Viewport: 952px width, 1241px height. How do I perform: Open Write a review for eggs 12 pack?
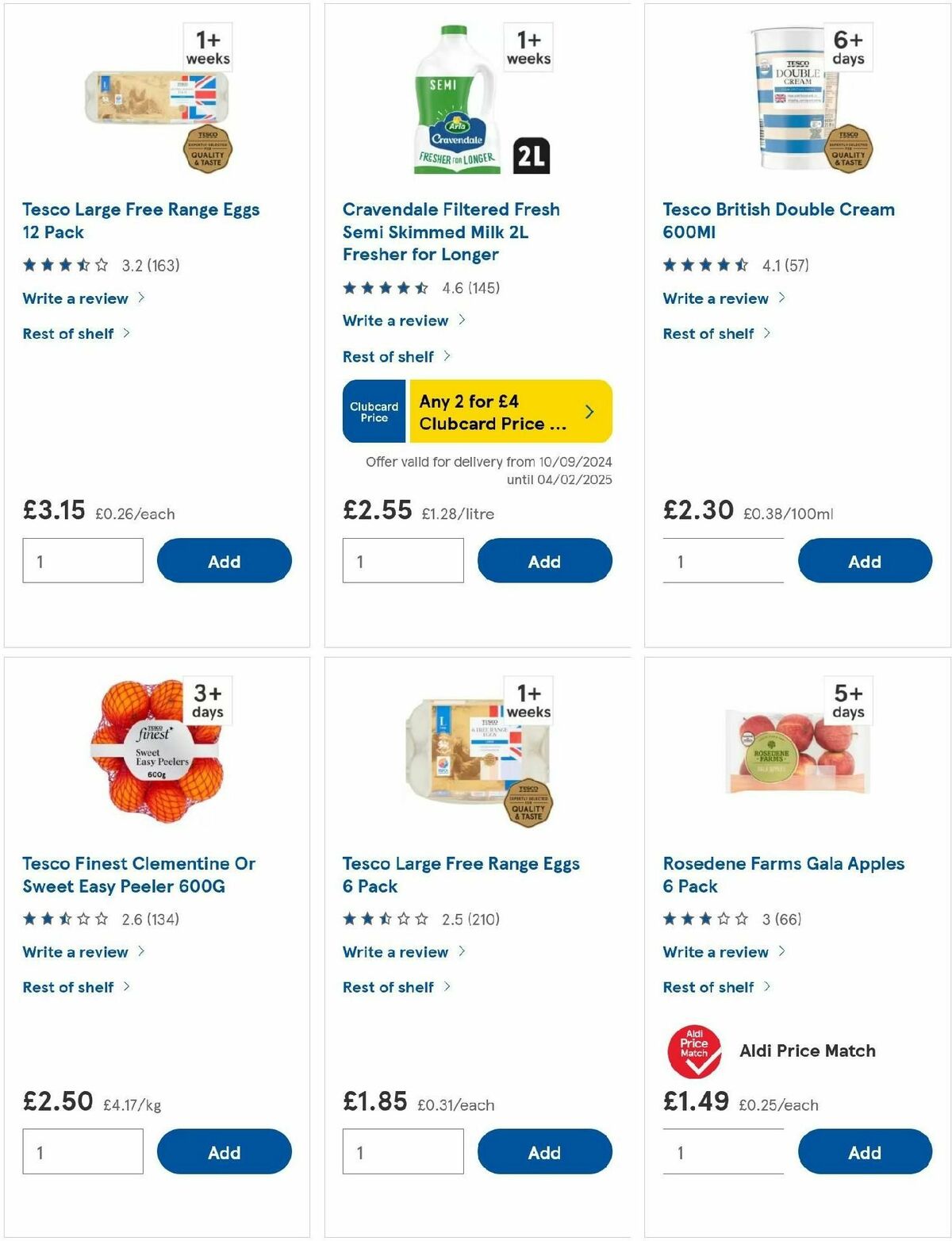coord(75,298)
